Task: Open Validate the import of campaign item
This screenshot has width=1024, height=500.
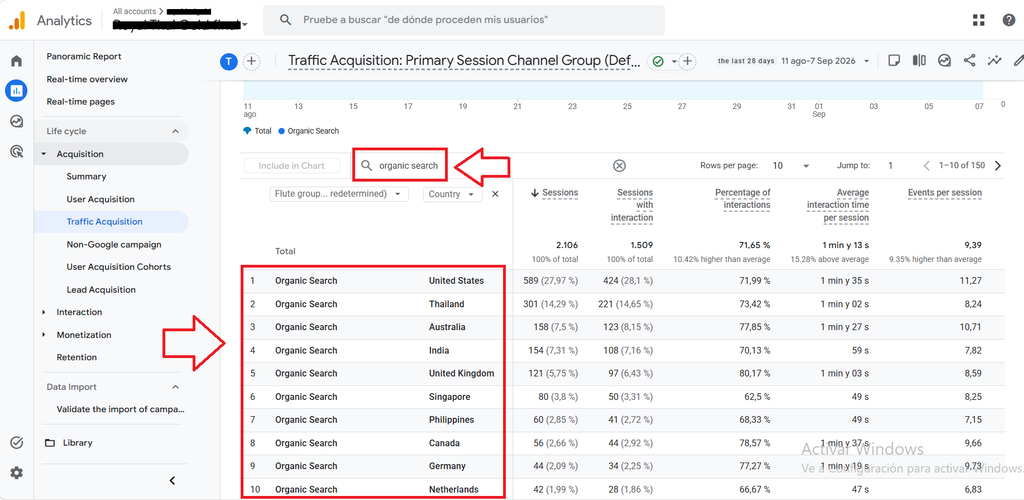Action: [x=121, y=410]
